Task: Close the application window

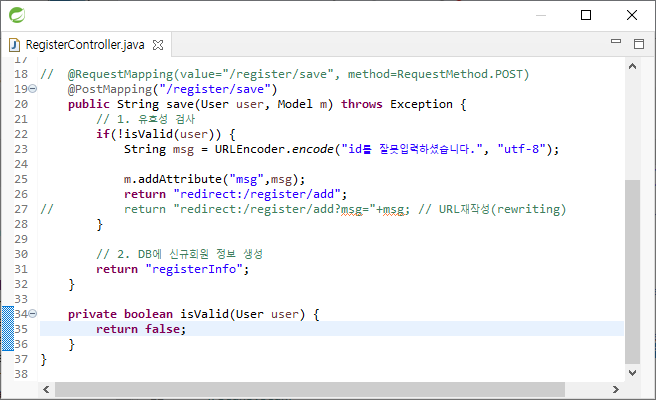Action: [632, 15]
